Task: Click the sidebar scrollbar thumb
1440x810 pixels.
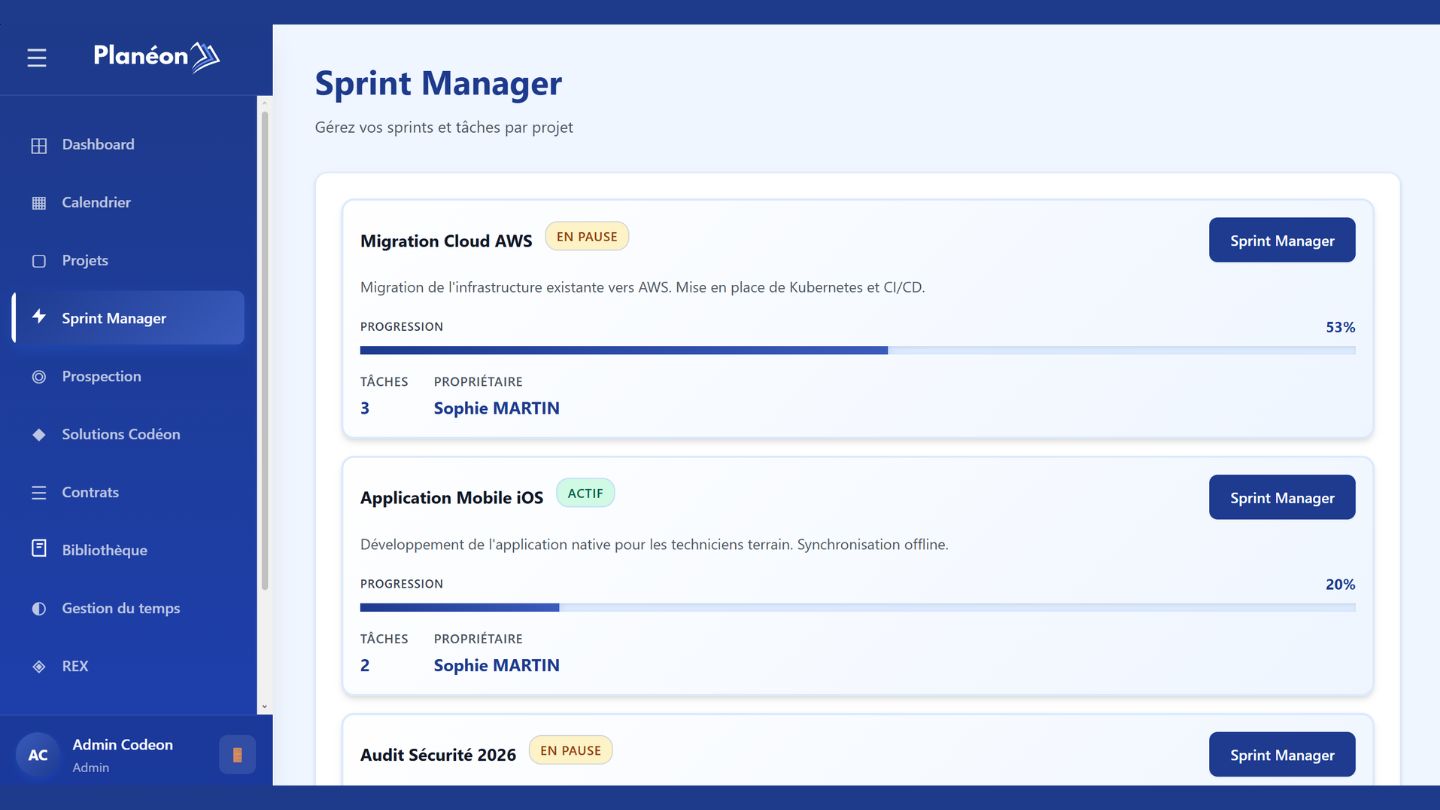Action: point(265,350)
